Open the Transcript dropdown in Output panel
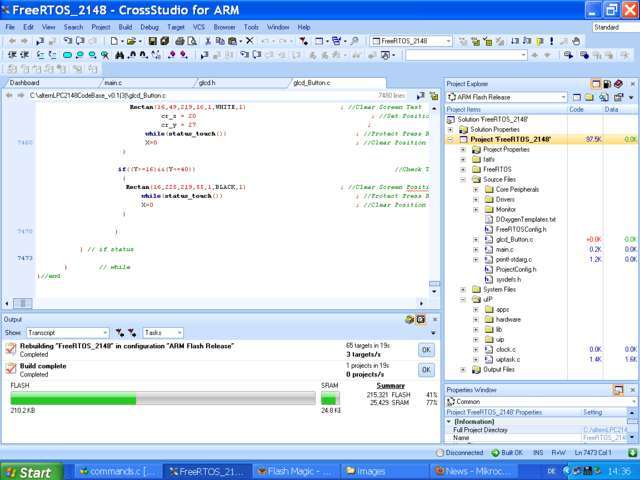 [x=104, y=332]
